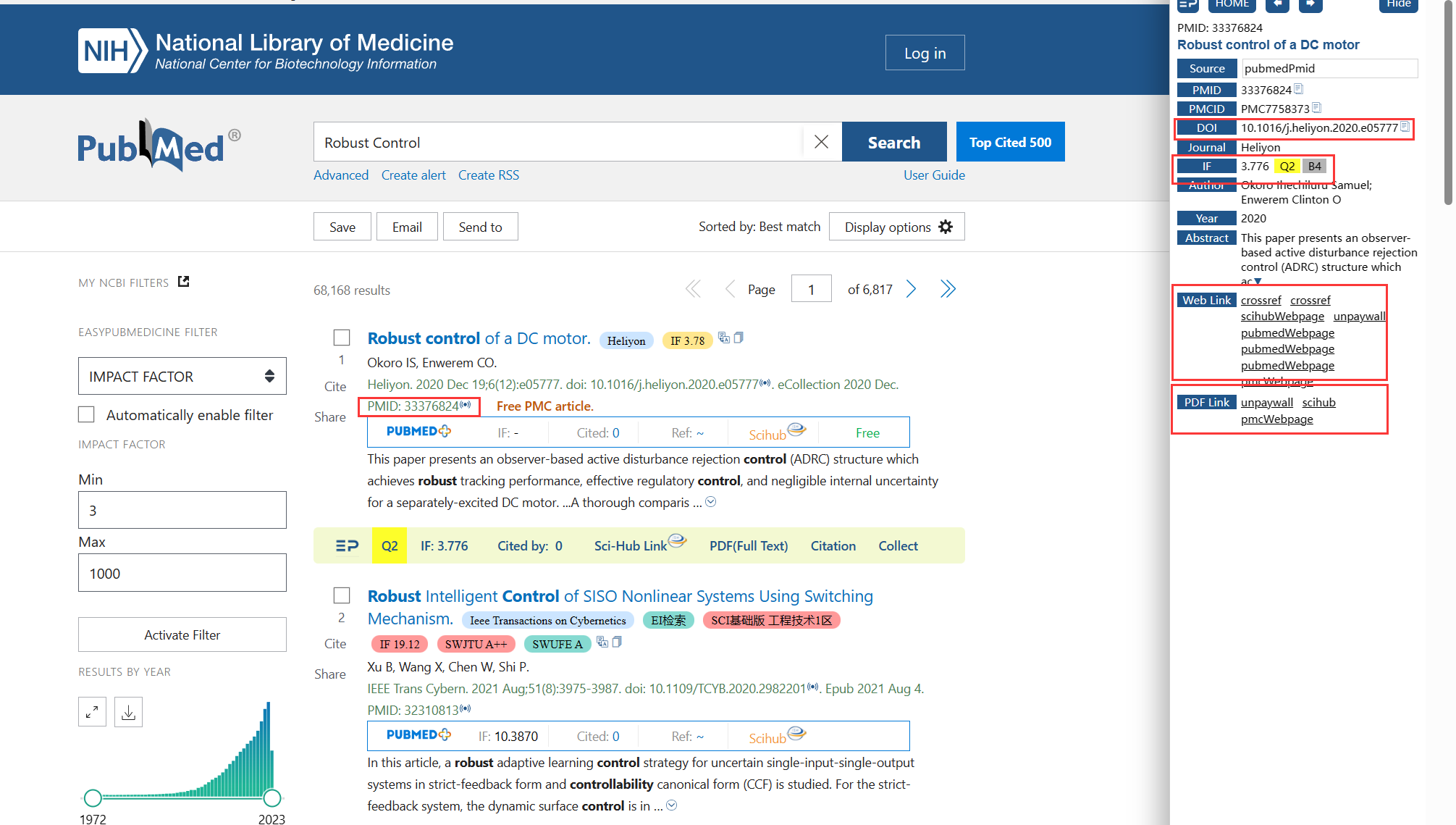Viewport: 1456px width, 825px height.
Task: Open Display options settings
Action: pos(897,227)
